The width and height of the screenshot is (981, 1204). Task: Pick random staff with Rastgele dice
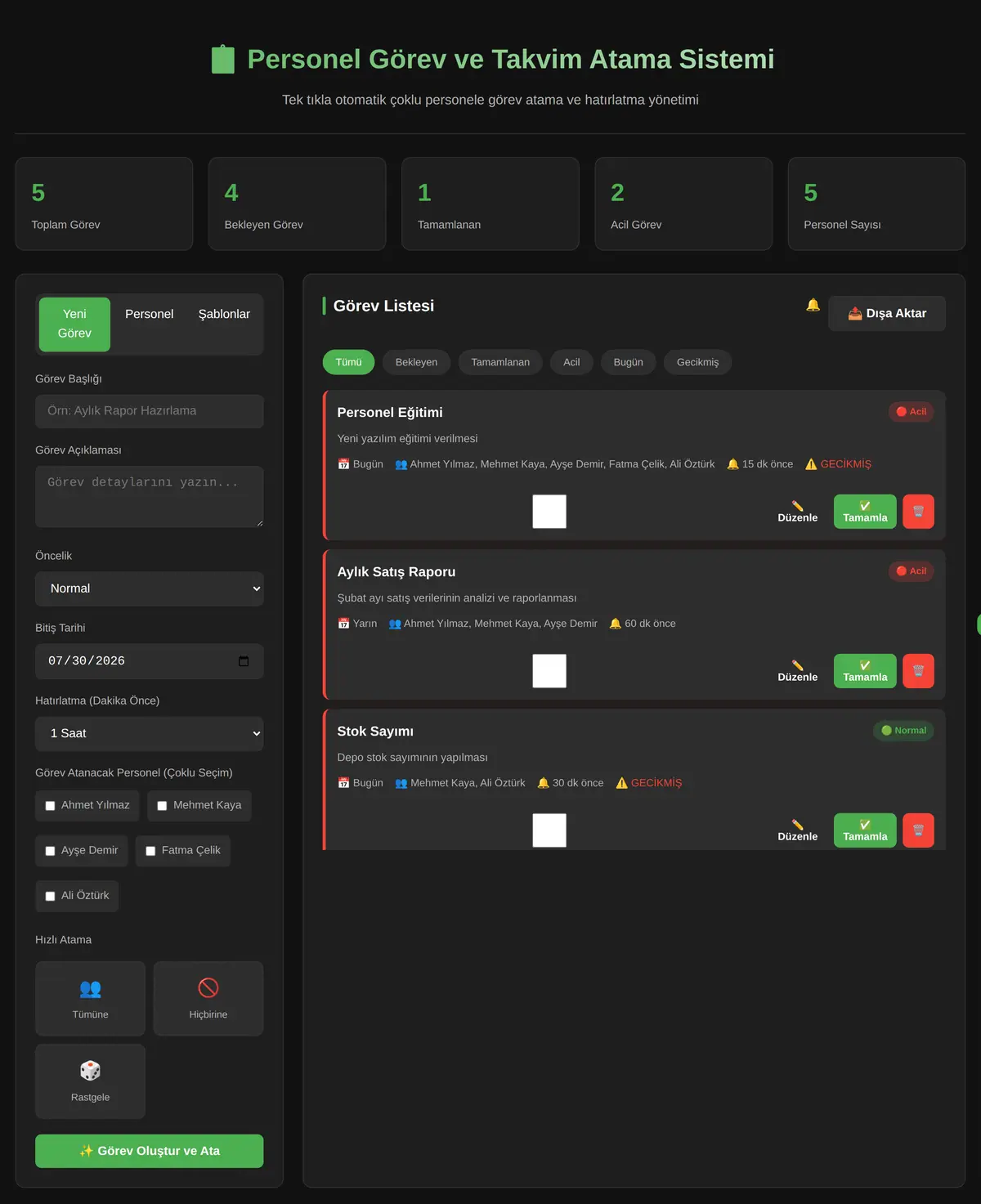click(90, 1081)
